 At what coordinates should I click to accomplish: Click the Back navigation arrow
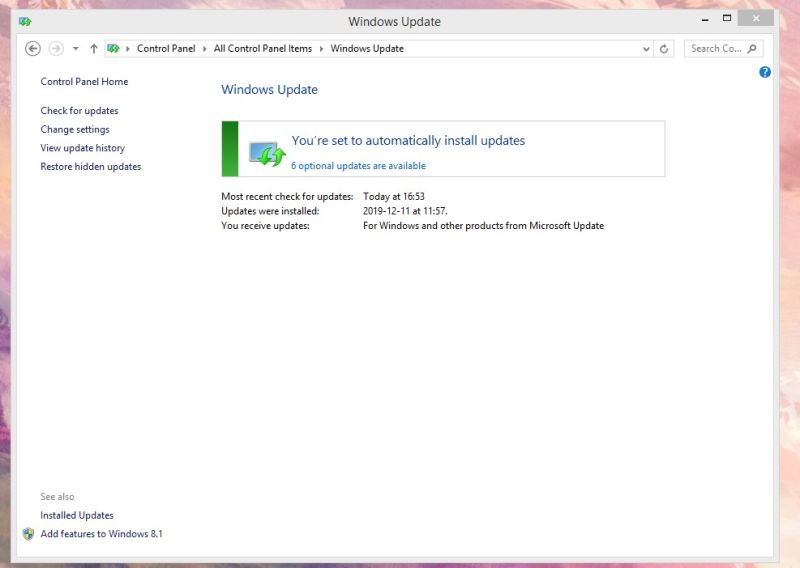pyautogui.click(x=33, y=48)
